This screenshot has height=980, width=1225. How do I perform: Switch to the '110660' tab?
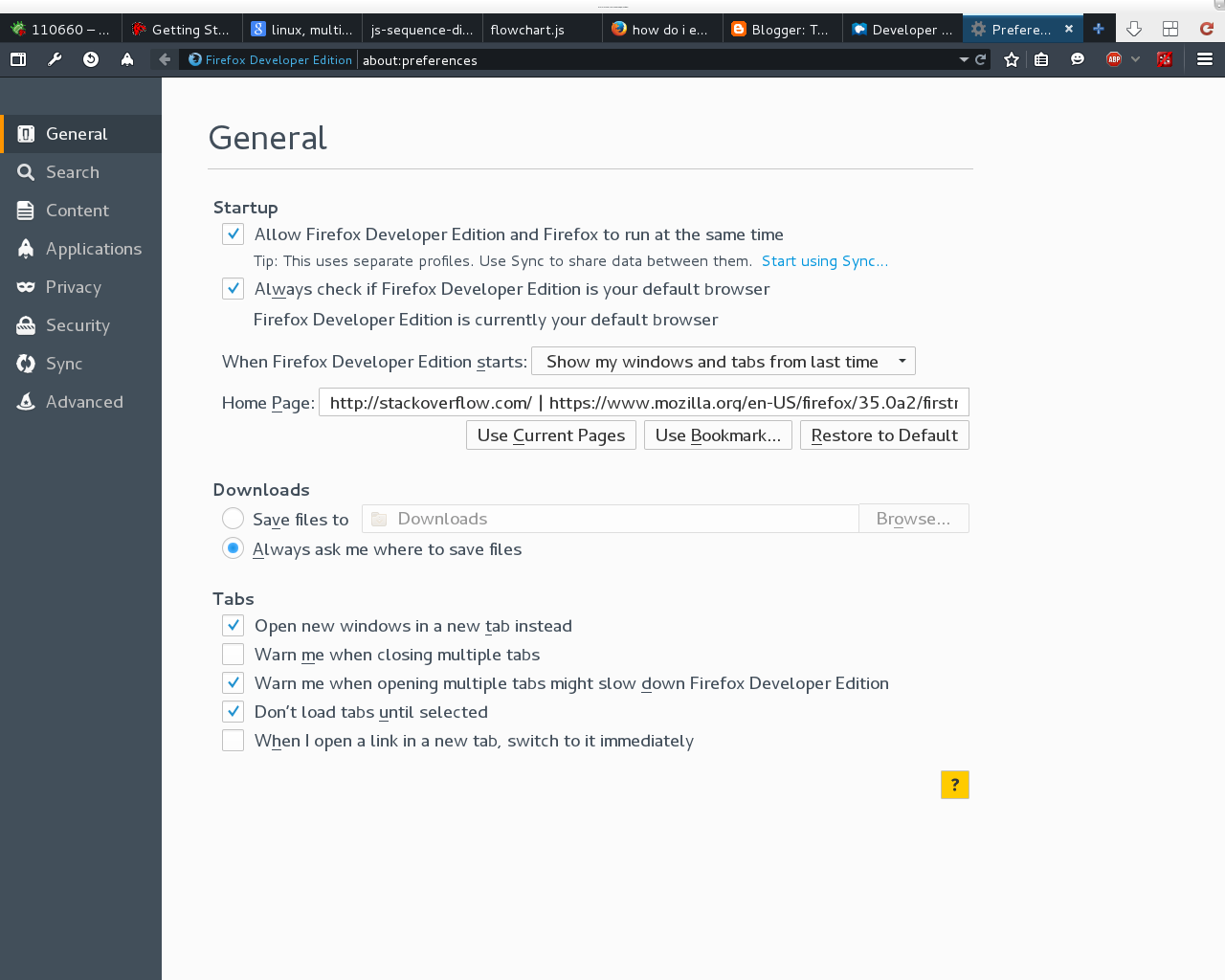[61, 29]
